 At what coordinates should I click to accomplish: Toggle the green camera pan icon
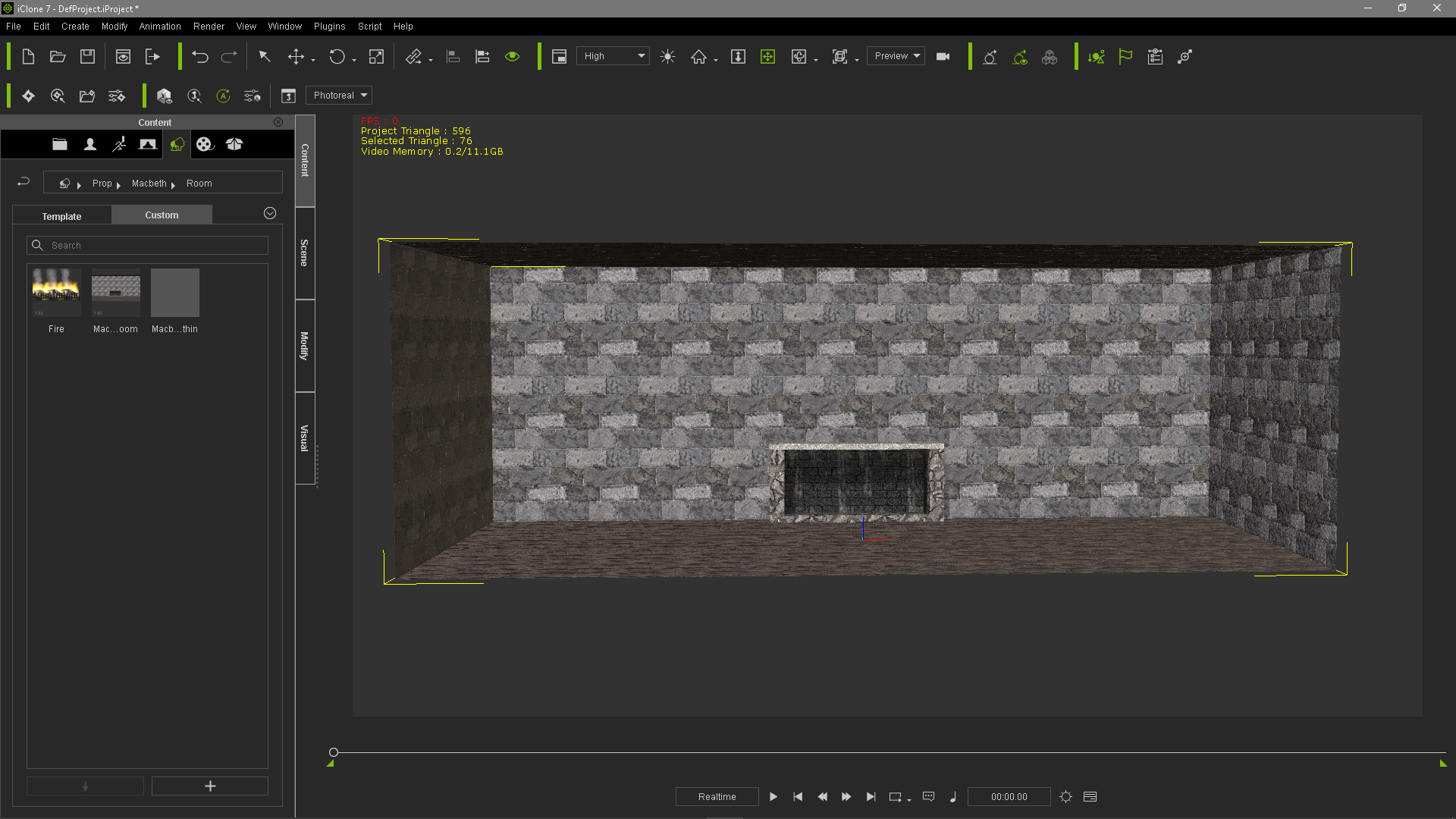point(767,57)
